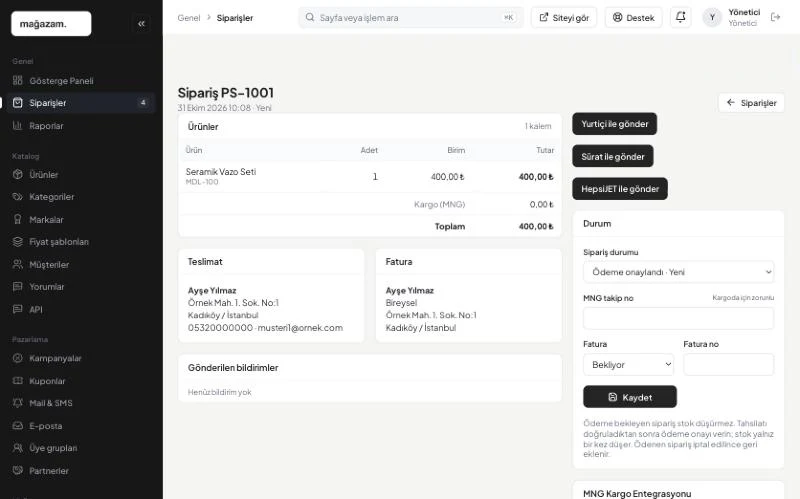The image size is (800, 499).
Task: Click the mağazam. logo
Action: point(51,23)
